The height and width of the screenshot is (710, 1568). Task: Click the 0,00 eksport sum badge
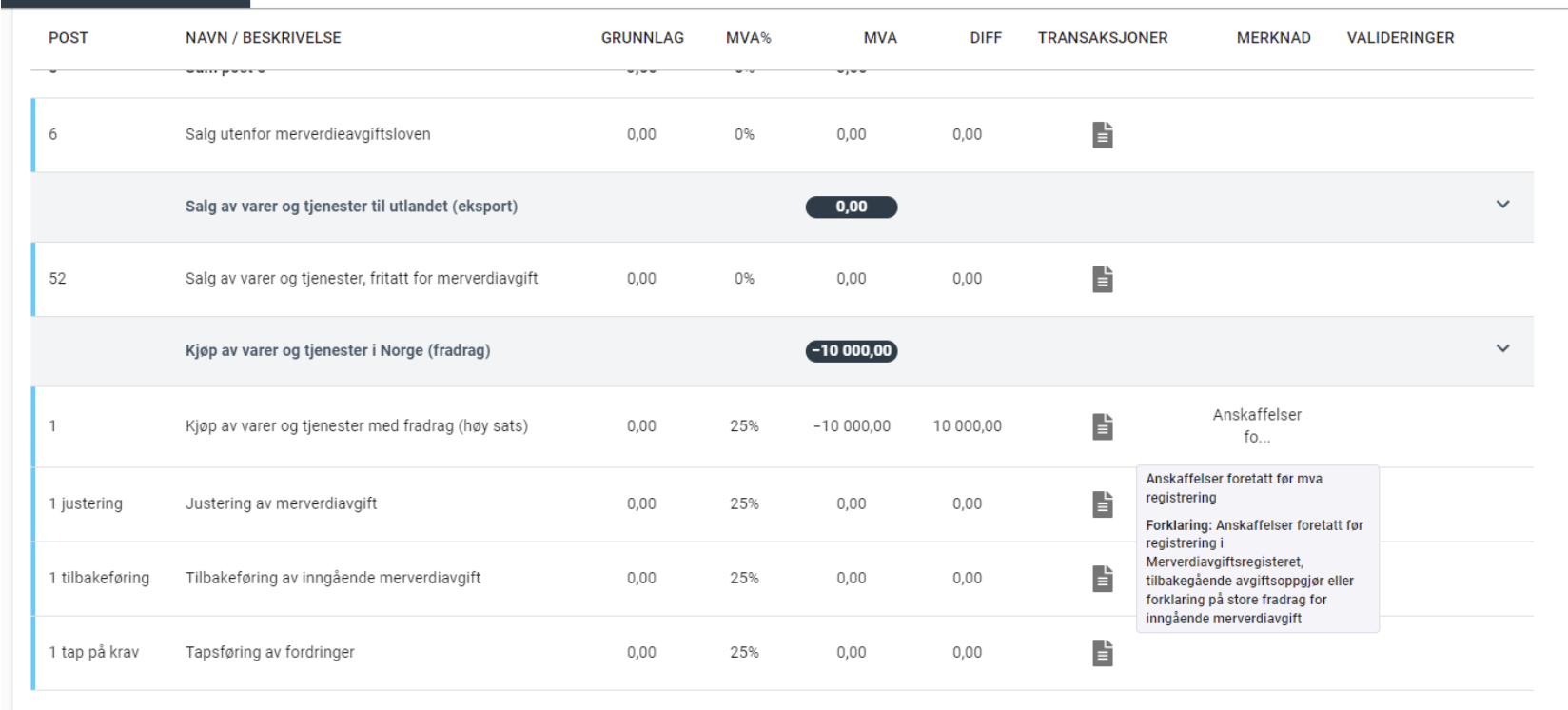point(852,207)
